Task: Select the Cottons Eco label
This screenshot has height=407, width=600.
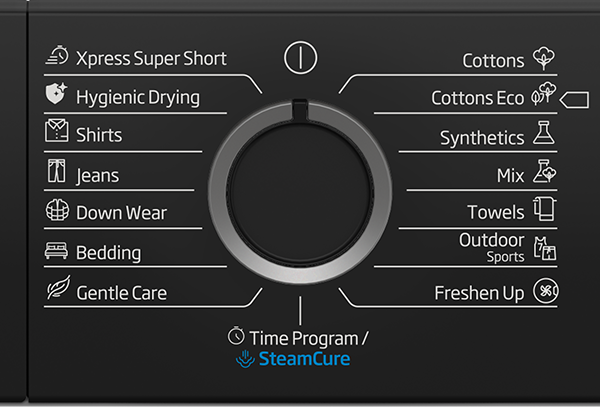Action: [477, 98]
